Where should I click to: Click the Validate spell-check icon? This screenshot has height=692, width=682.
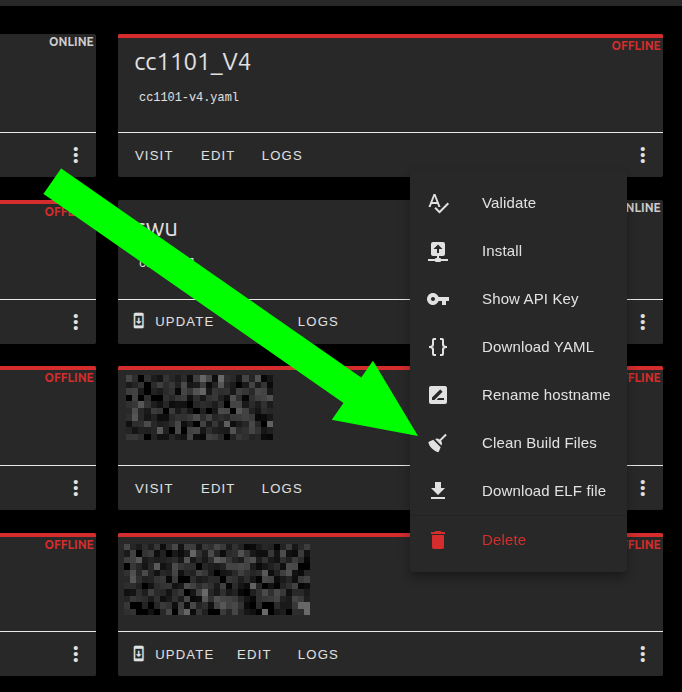[438, 203]
